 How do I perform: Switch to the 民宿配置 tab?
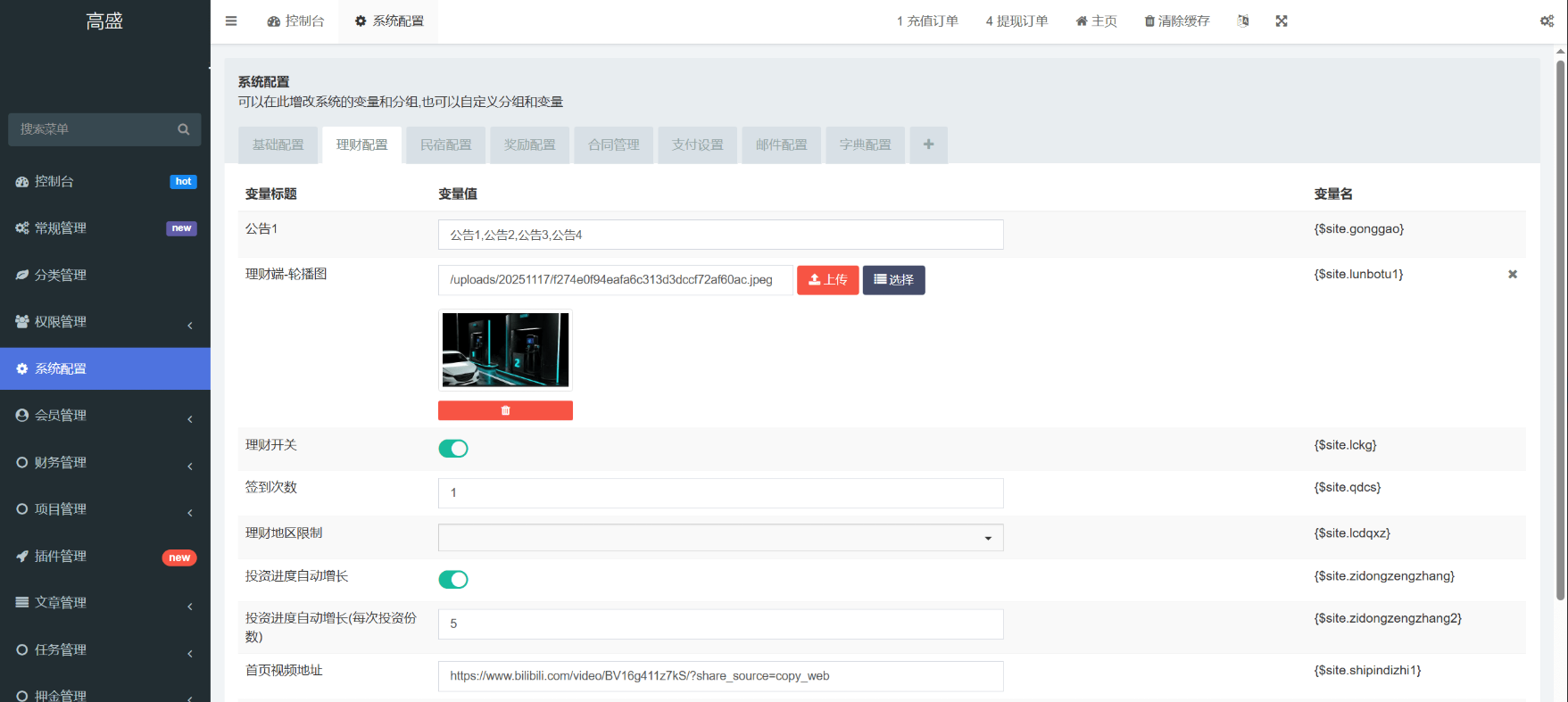445,145
